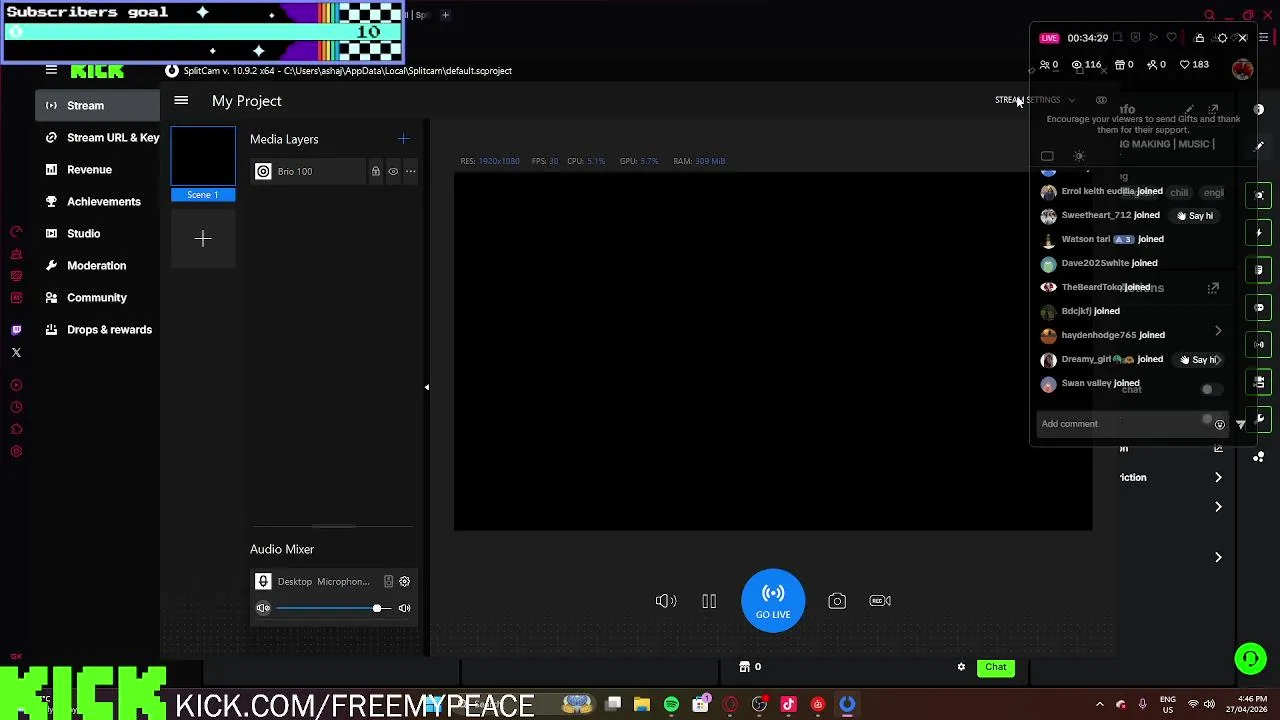This screenshot has height=720, width=1280.
Task: Hide the Brio 100 layer with the eye icon
Action: 393,171
